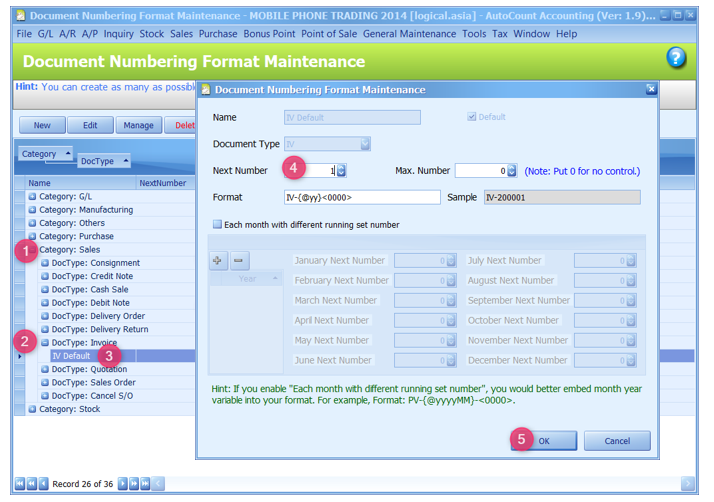Click the OK button
The image size is (714, 502).
click(543, 441)
